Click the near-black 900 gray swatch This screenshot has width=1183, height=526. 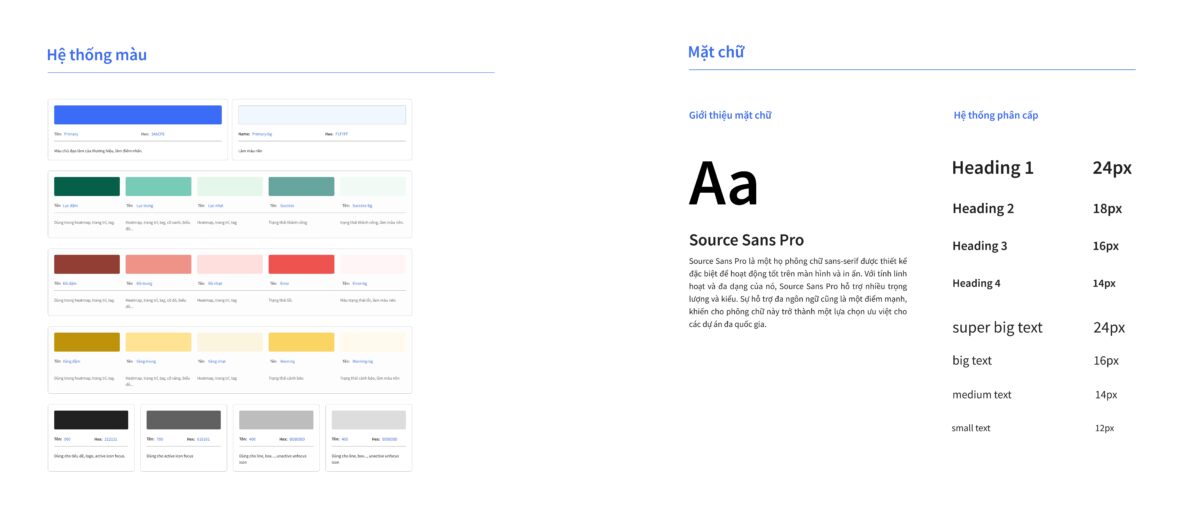click(91, 420)
